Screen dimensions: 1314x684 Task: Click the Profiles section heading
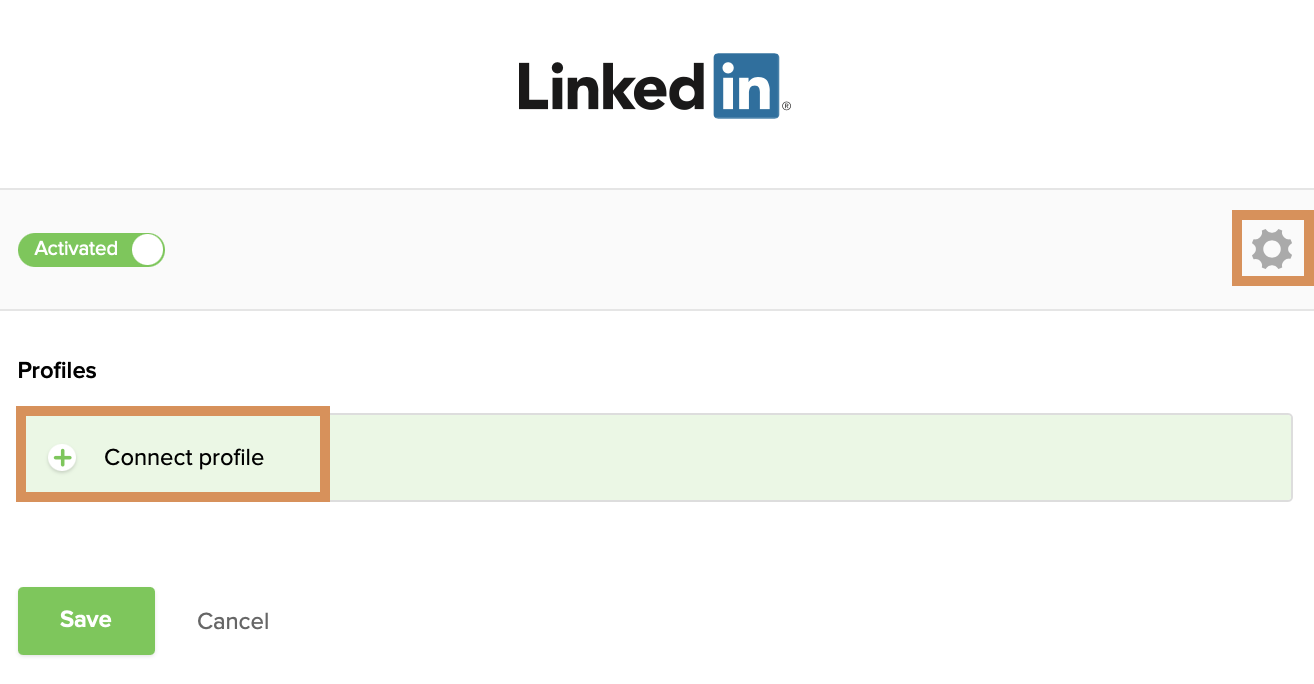57,371
